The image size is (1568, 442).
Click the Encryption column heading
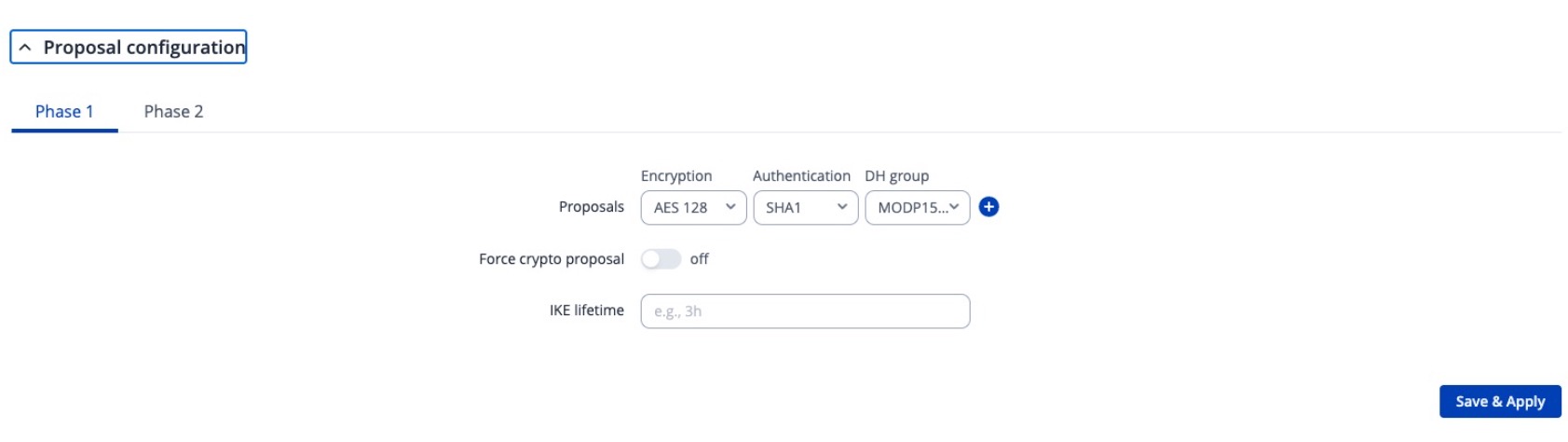point(676,175)
